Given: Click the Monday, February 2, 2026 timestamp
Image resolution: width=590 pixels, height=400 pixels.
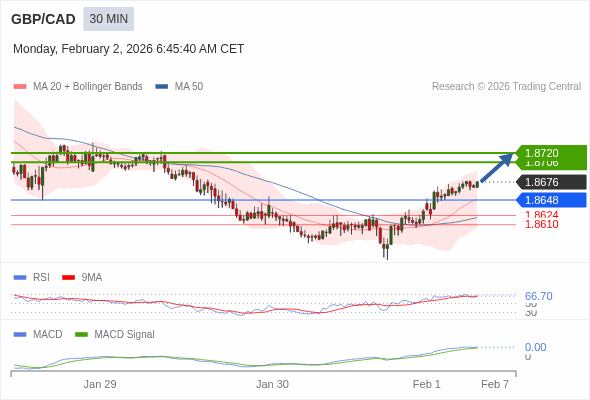Looking at the screenshot, I should [x=128, y=49].
